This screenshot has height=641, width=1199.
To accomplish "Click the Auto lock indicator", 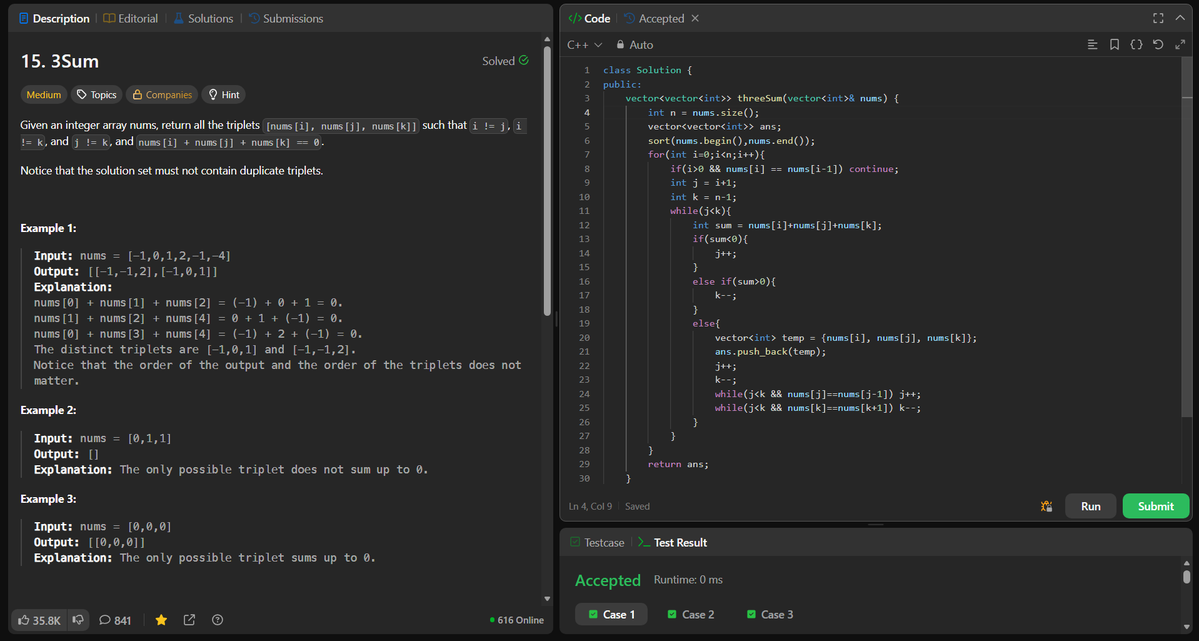I will click(635, 45).
